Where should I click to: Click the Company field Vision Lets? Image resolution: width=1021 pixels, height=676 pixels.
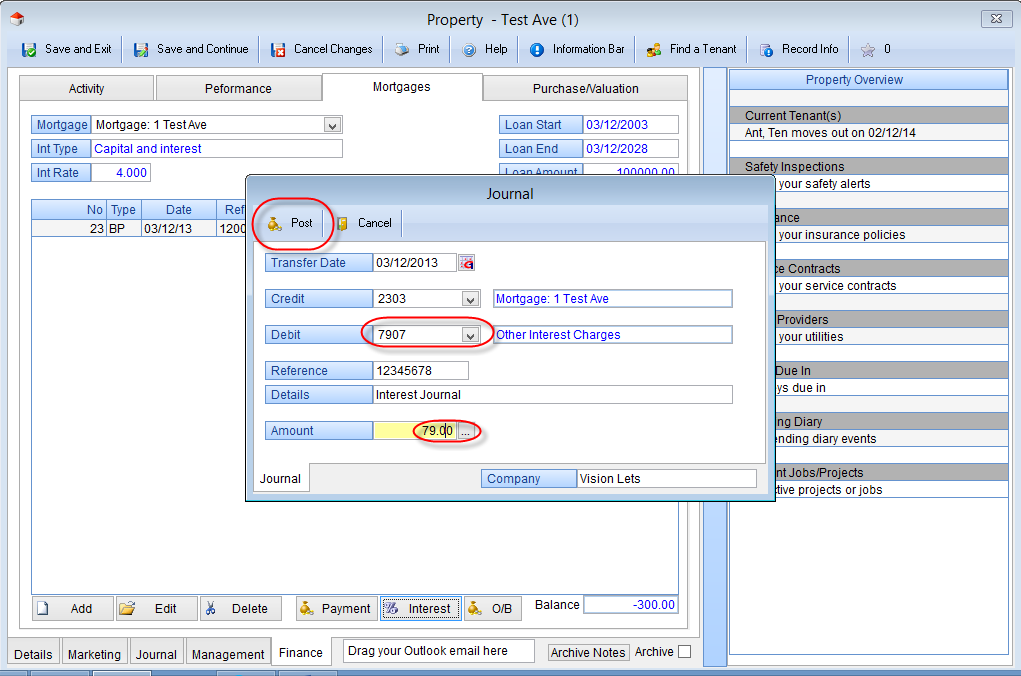coord(667,479)
